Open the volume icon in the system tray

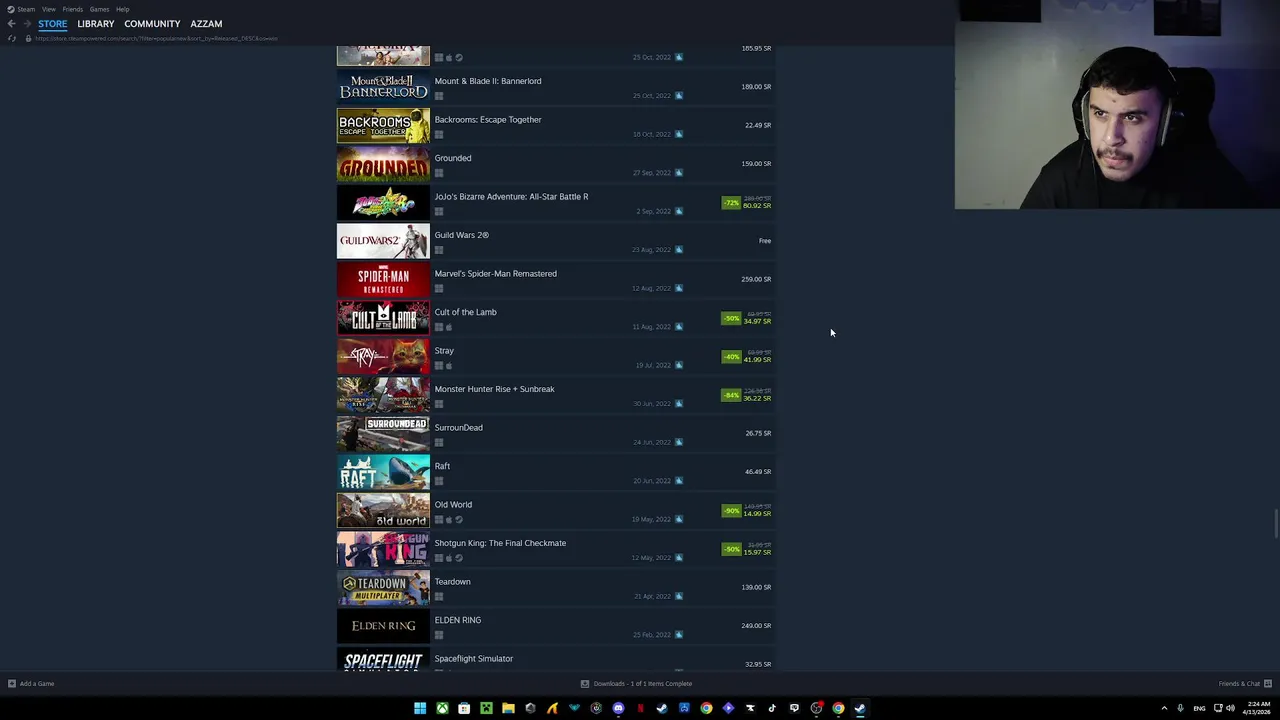coord(1230,708)
